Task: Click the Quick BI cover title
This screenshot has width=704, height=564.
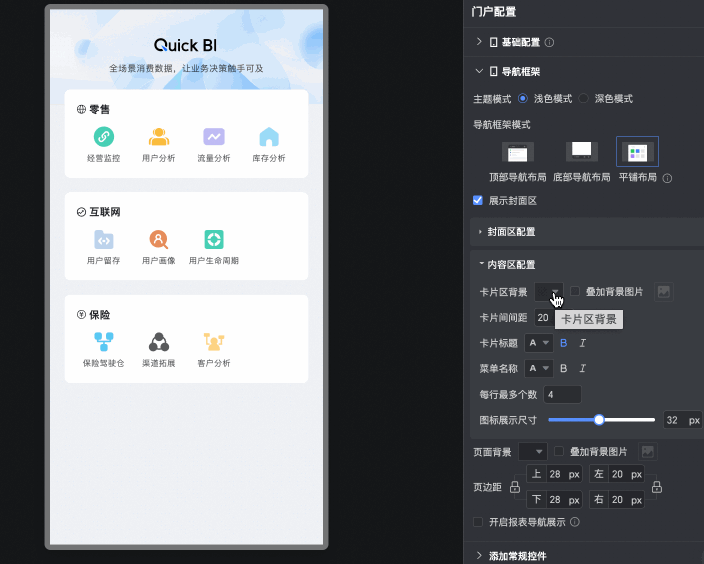Action: point(185,45)
